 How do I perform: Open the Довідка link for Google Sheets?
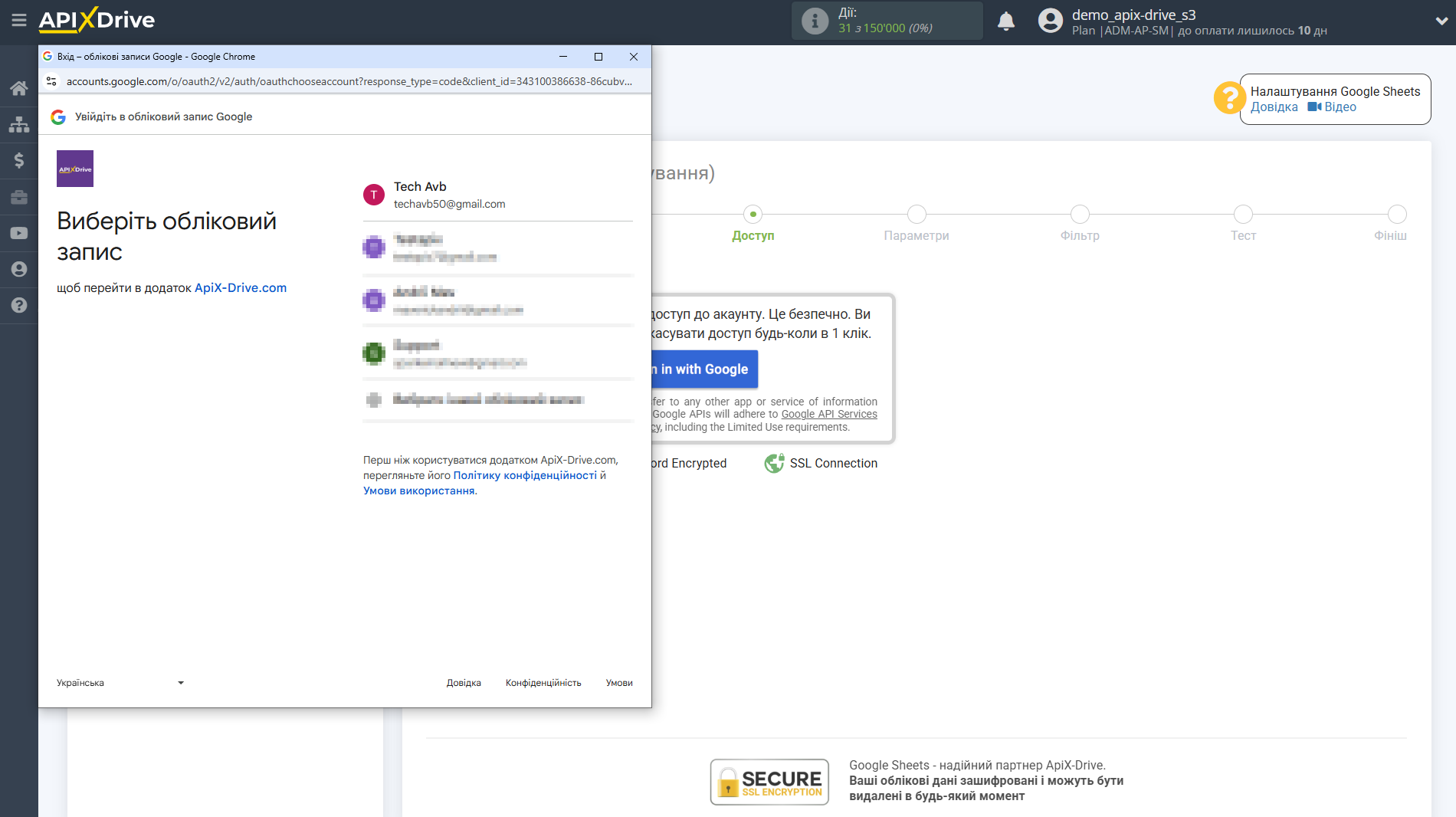[x=1274, y=107]
